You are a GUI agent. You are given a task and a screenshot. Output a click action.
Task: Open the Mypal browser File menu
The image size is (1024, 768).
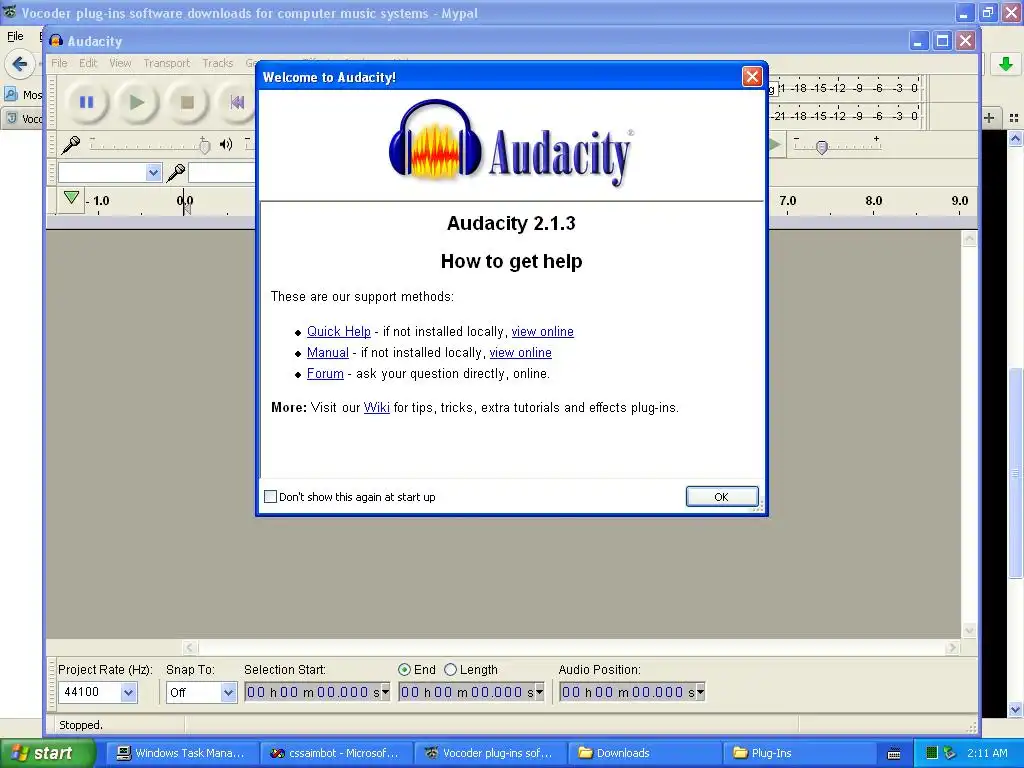(15, 36)
